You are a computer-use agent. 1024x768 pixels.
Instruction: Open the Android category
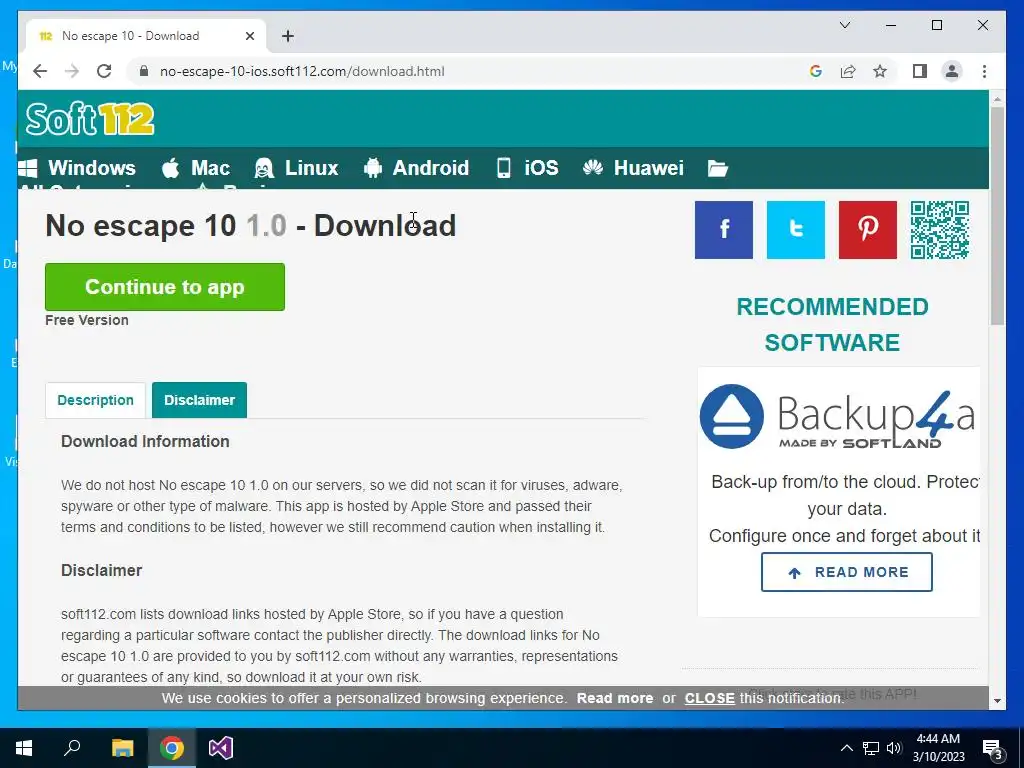(x=416, y=168)
